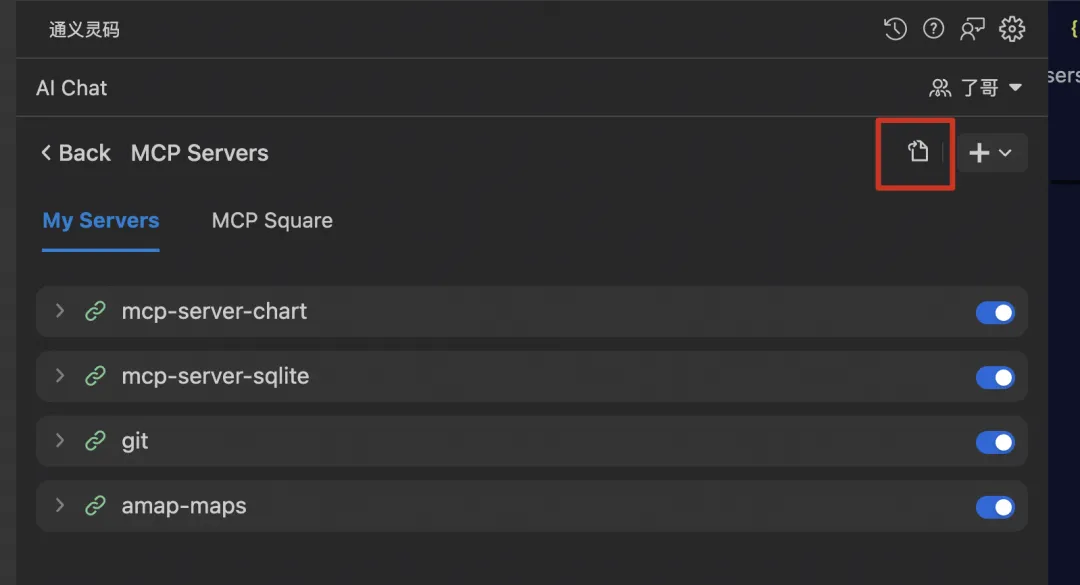Disable the amap-maps server switch
Image resolution: width=1080 pixels, height=585 pixels.
click(995, 507)
